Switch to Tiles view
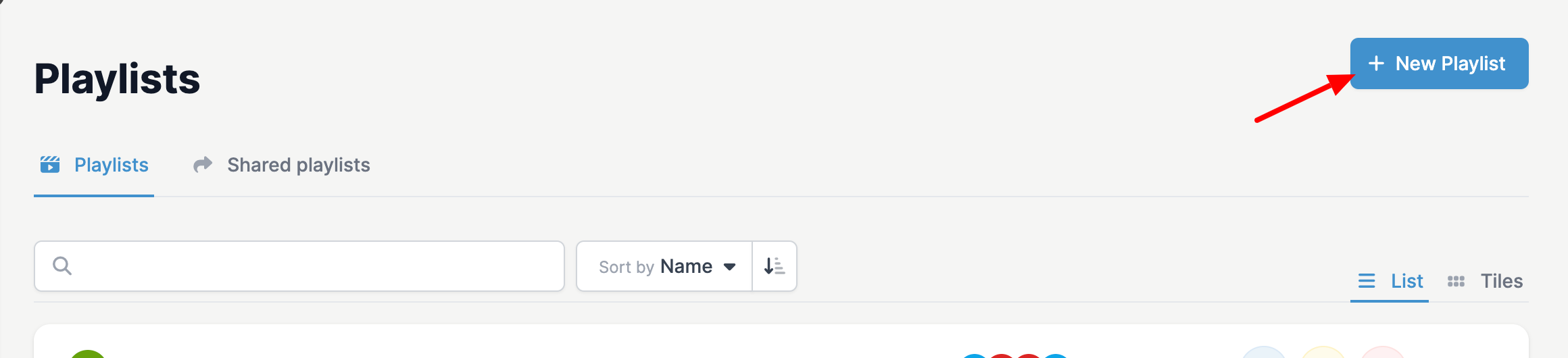 click(x=1485, y=281)
